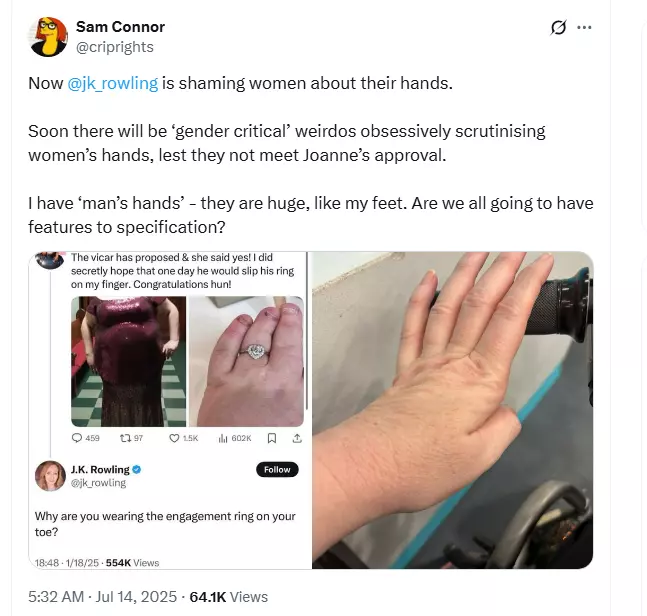The width and height of the screenshot is (647, 616).
Task: Click Sam Connor's avatar
Action: 48,37
